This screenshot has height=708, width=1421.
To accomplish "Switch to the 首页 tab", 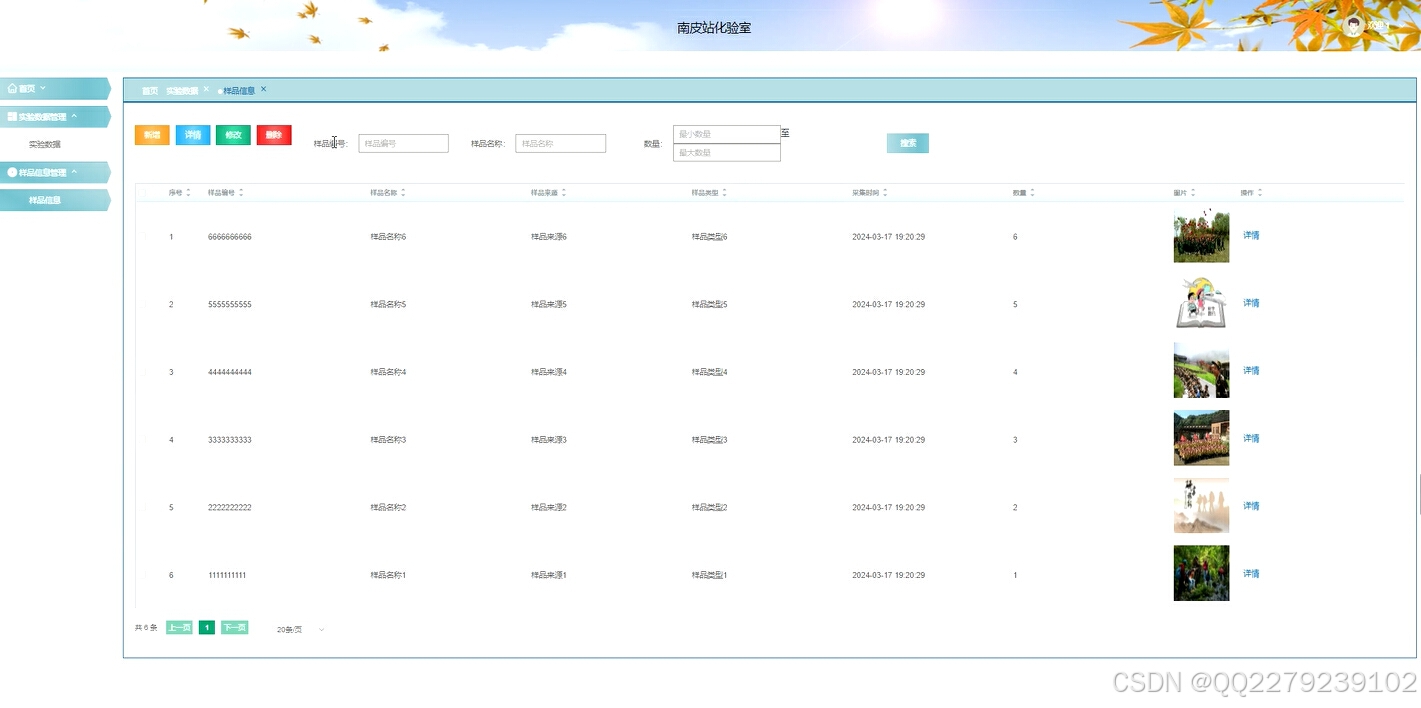I will [x=149, y=90].
